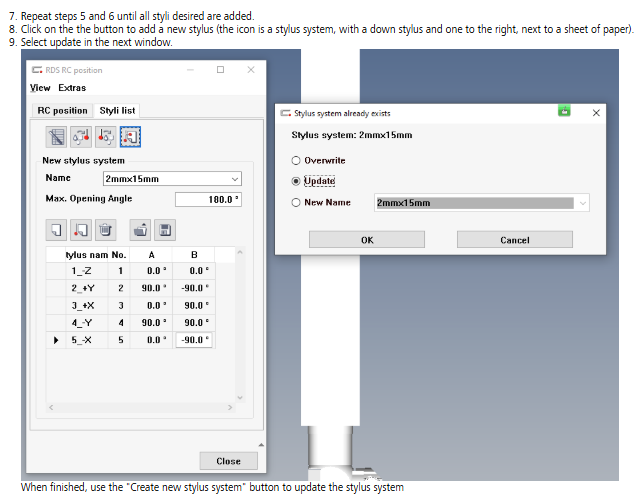Click the Close button in RDS window
644x501 pixels.
pos(228,461)
